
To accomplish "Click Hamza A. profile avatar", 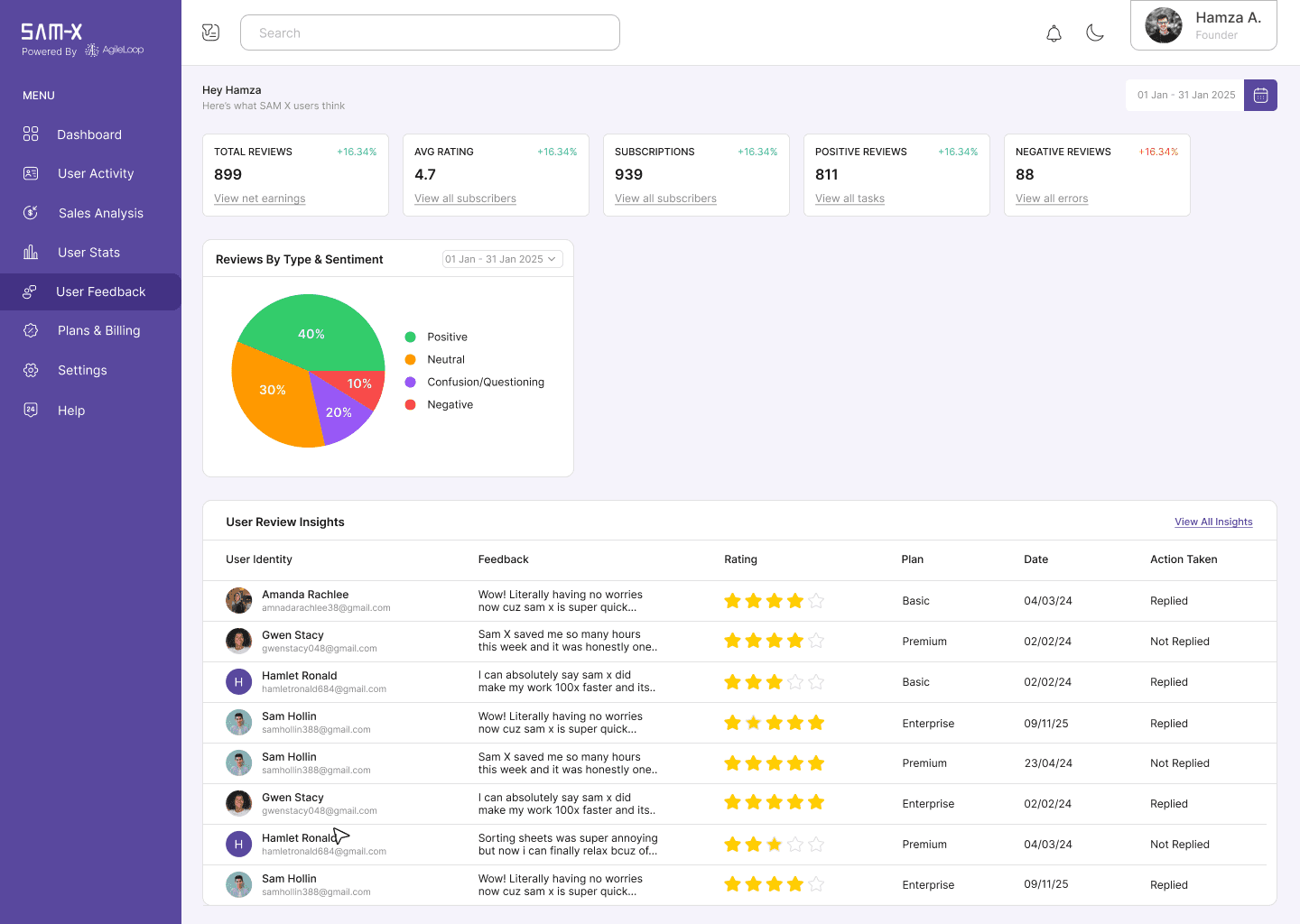I will pyautogui.click(x=1164, y=25).
